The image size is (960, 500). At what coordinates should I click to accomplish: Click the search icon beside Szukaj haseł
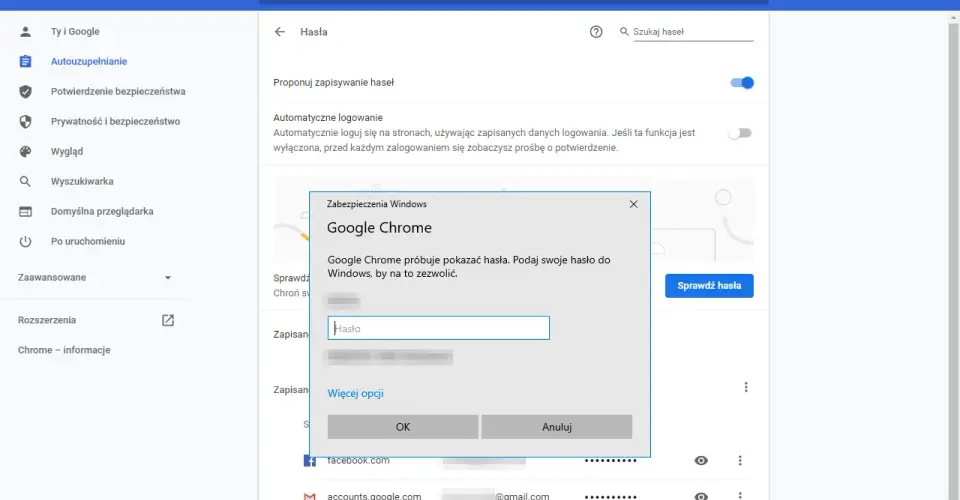[x=624, y=31]
